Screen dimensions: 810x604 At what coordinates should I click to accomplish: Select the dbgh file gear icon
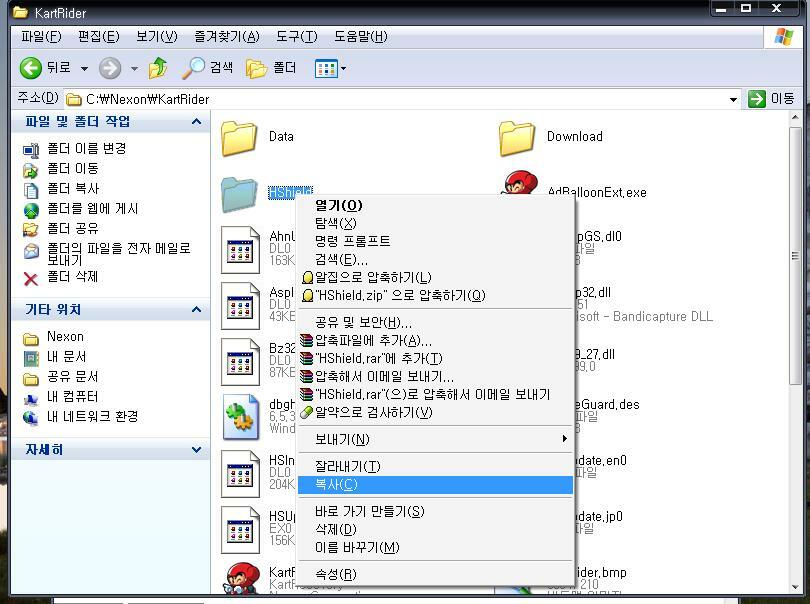pos(241,417)
